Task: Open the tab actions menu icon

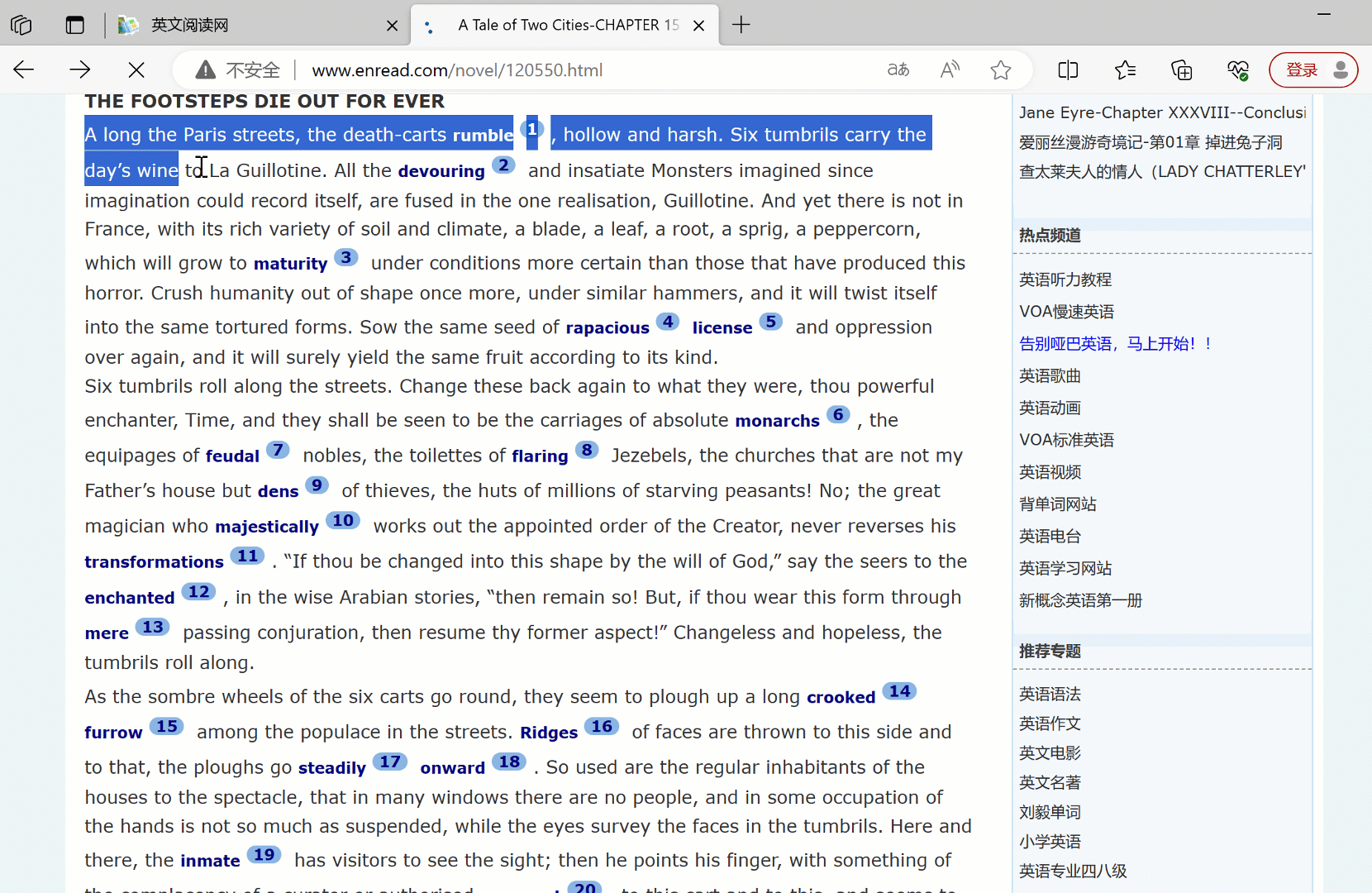Action: (x=75, y=25)
